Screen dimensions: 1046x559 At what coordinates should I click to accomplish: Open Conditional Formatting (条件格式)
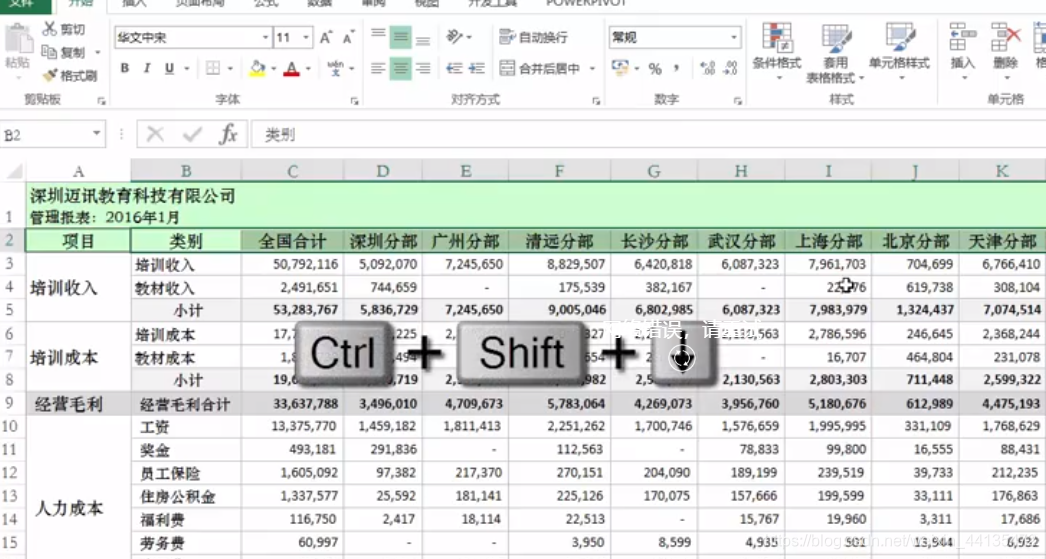click(776, 52)
